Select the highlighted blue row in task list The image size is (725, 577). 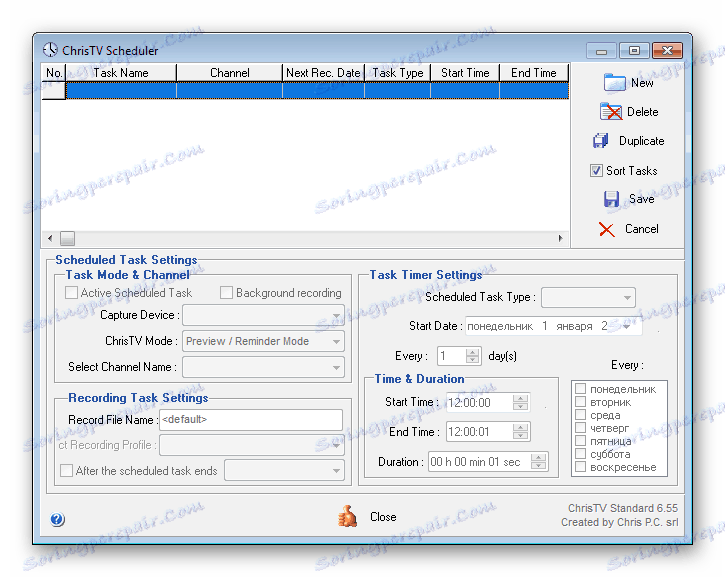pyautogui.click(x=317, y=91)
